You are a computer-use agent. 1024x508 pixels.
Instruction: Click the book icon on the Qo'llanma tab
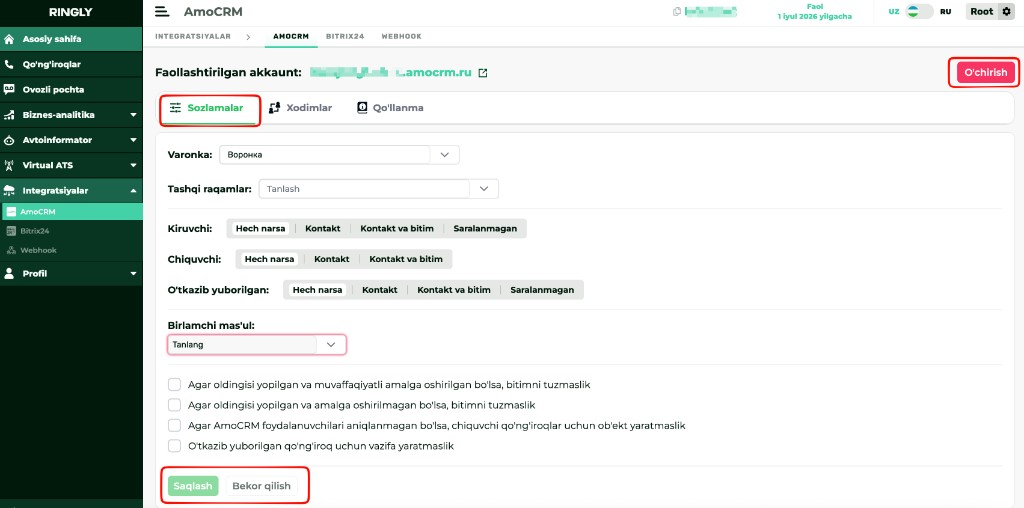pyautogui.click(x=362, y=108)
